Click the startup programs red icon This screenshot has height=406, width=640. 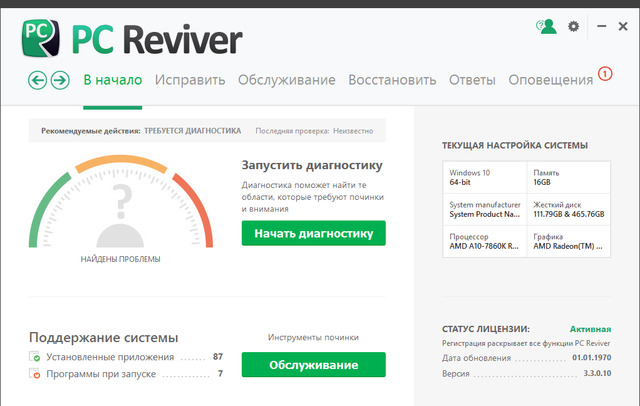pos(36,374)
